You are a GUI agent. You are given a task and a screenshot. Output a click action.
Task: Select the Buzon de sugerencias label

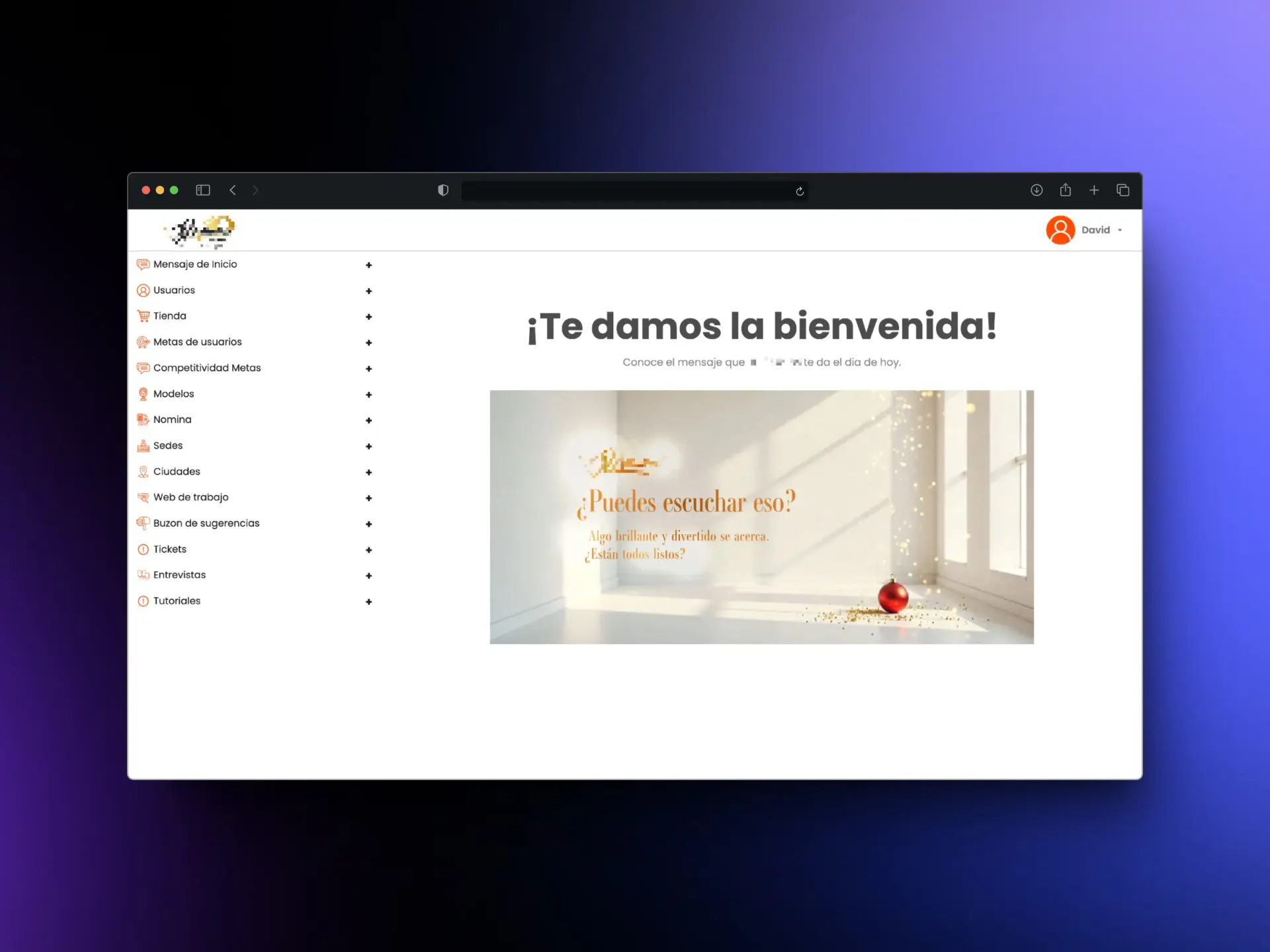pyautogui.click(x=206, y=523)
